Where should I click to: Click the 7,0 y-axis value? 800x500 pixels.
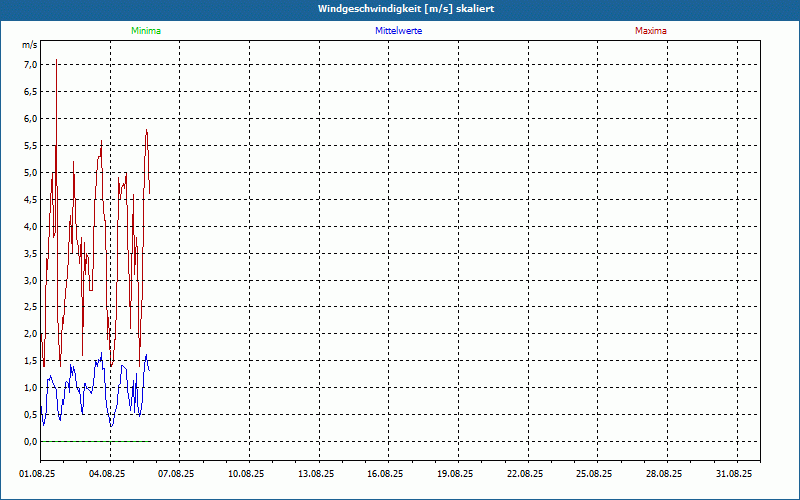pyautogui.click(x=30, y=65)
